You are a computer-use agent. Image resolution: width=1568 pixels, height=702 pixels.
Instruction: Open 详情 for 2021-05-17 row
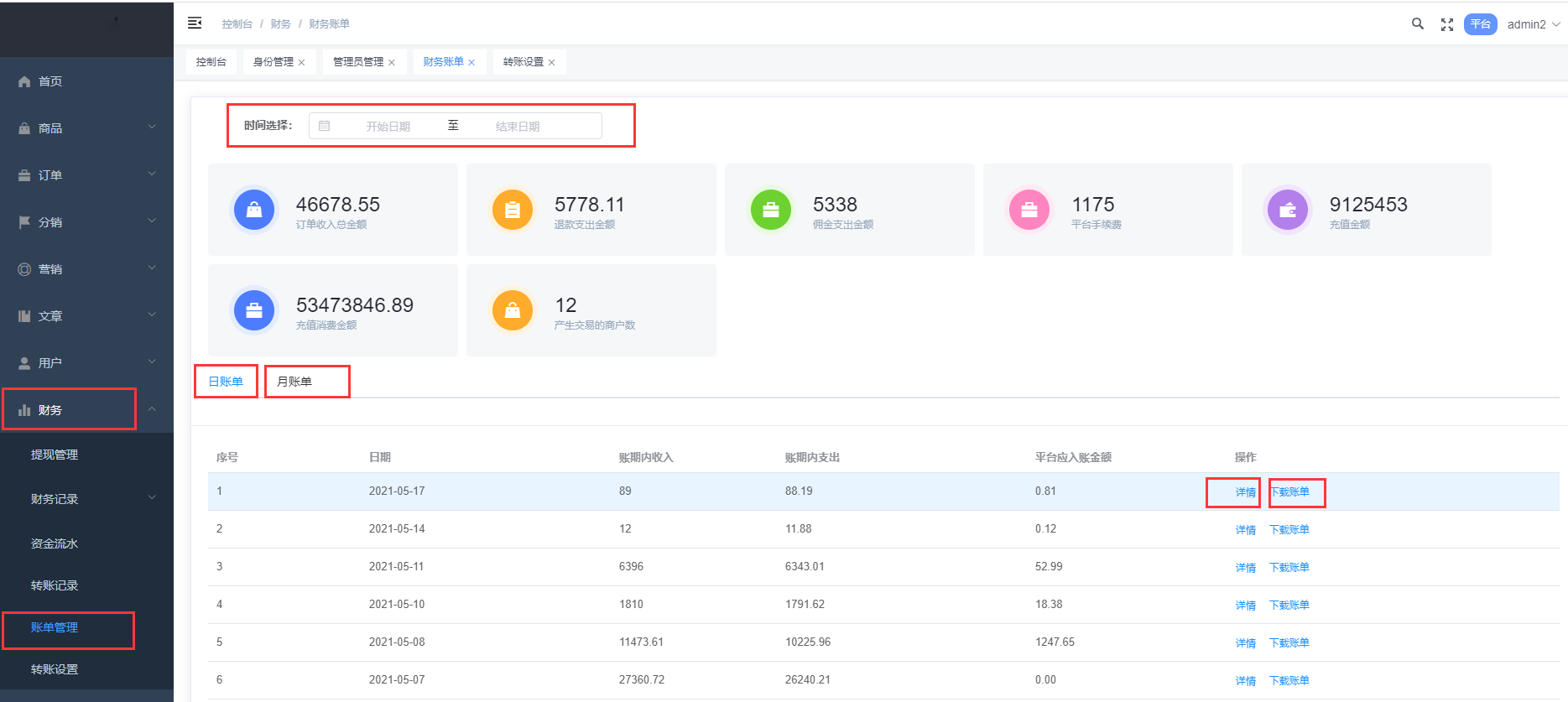click(1245, 492)
